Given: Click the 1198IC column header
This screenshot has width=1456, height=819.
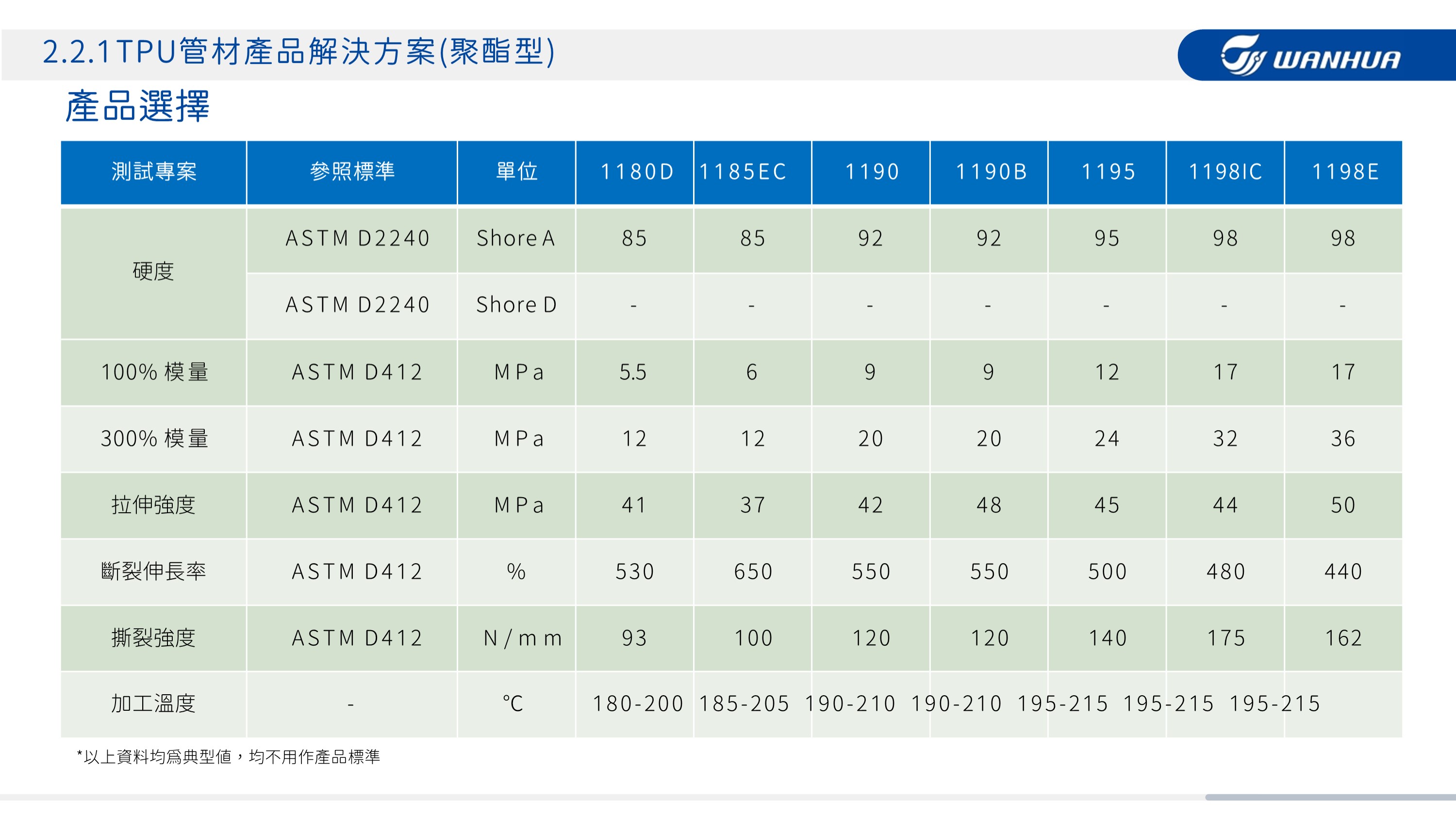Looking at the screenshot, I should (x=1225, y=172).
